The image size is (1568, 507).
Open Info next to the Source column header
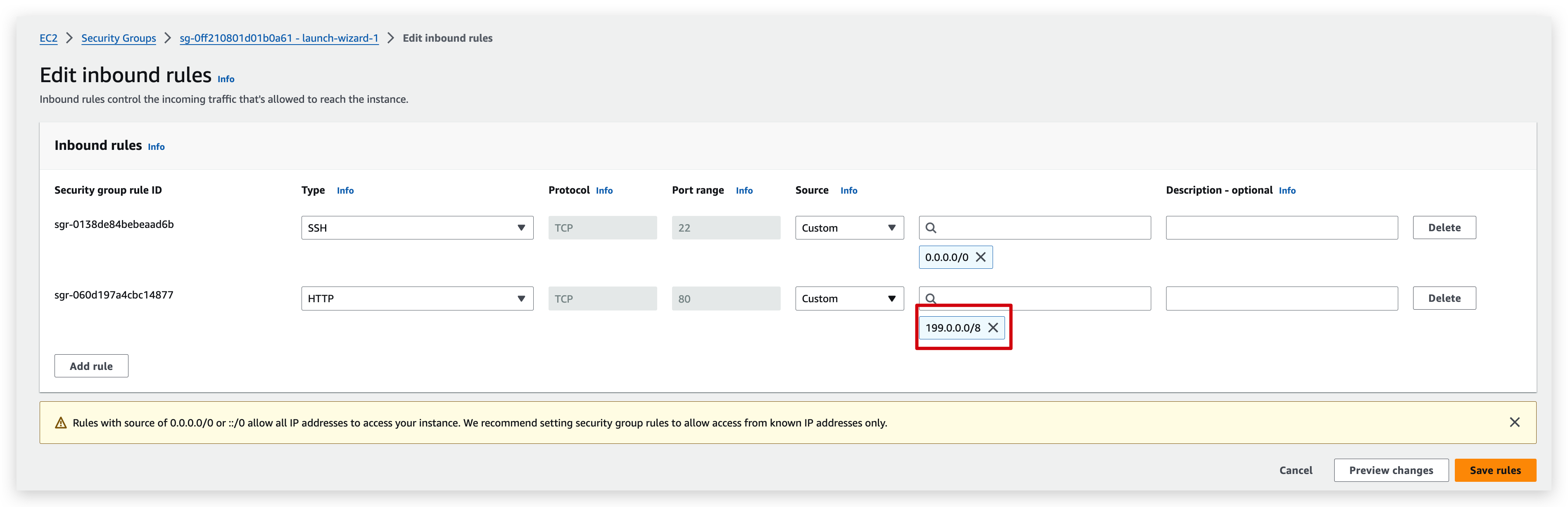848,190
